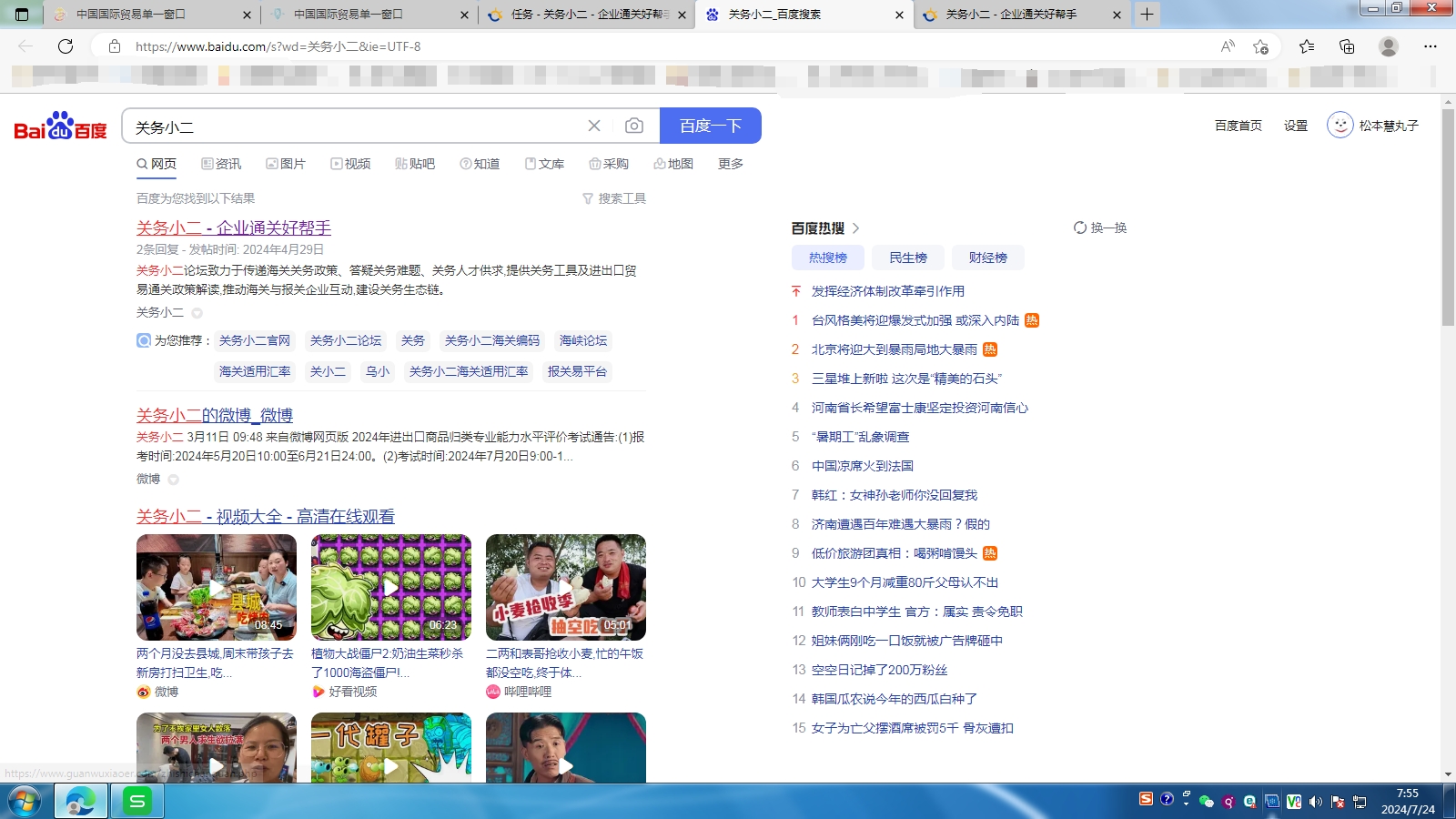
Task: Click the 百度一下 search button
Action: (711, 126)
